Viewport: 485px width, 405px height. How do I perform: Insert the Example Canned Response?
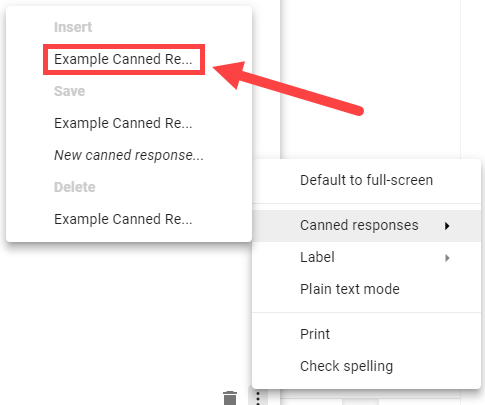point(123,59)
